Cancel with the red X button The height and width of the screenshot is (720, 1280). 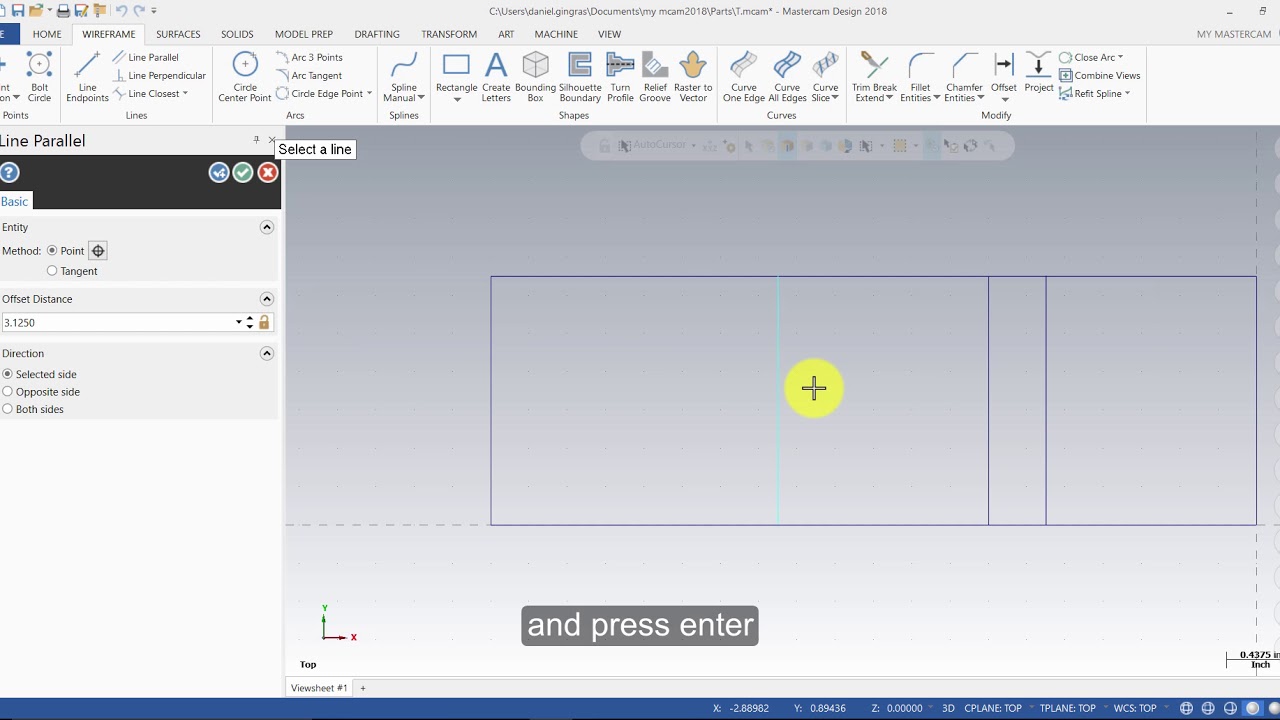pyautogui.click(x=267, y=173)
